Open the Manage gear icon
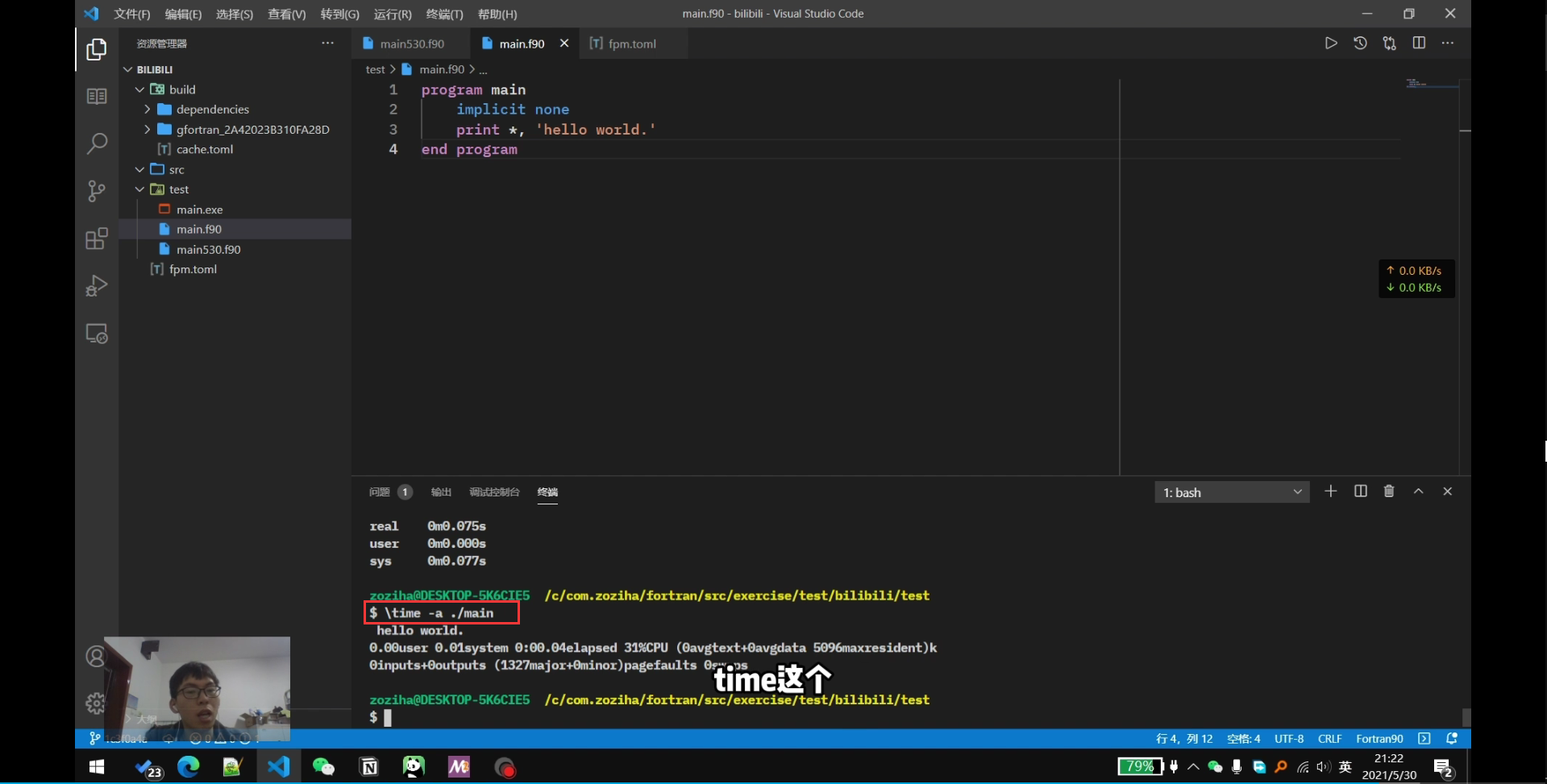This screenshot has height=784, width=1547. click(95, 703)
